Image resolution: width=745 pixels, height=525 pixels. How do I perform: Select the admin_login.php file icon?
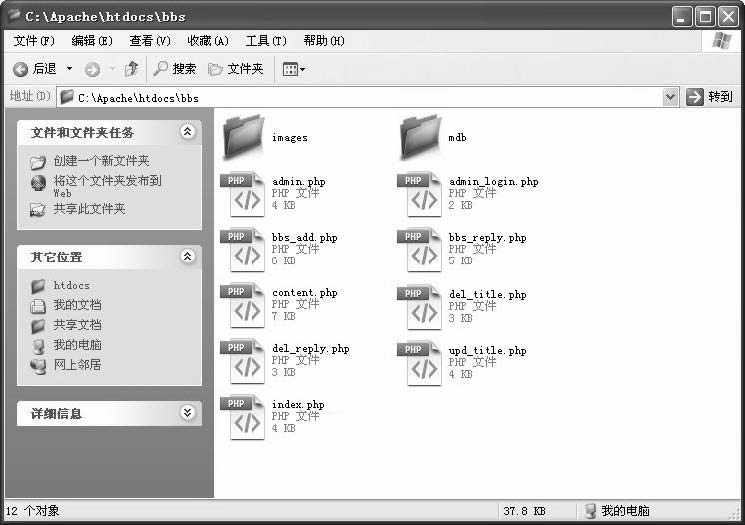[420, 194]
